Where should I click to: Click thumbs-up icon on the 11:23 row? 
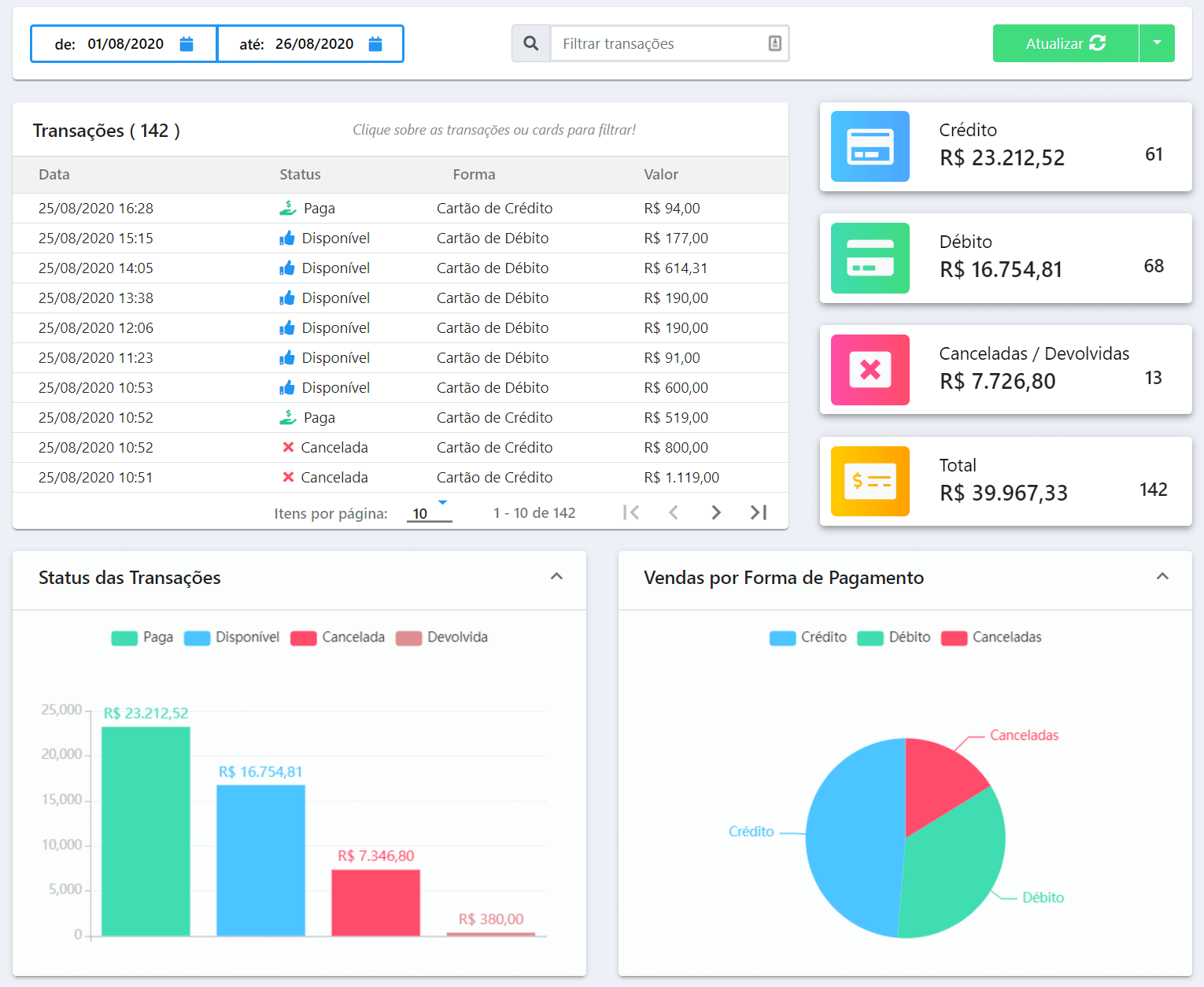pyautogui.click(x=287, y=357)
